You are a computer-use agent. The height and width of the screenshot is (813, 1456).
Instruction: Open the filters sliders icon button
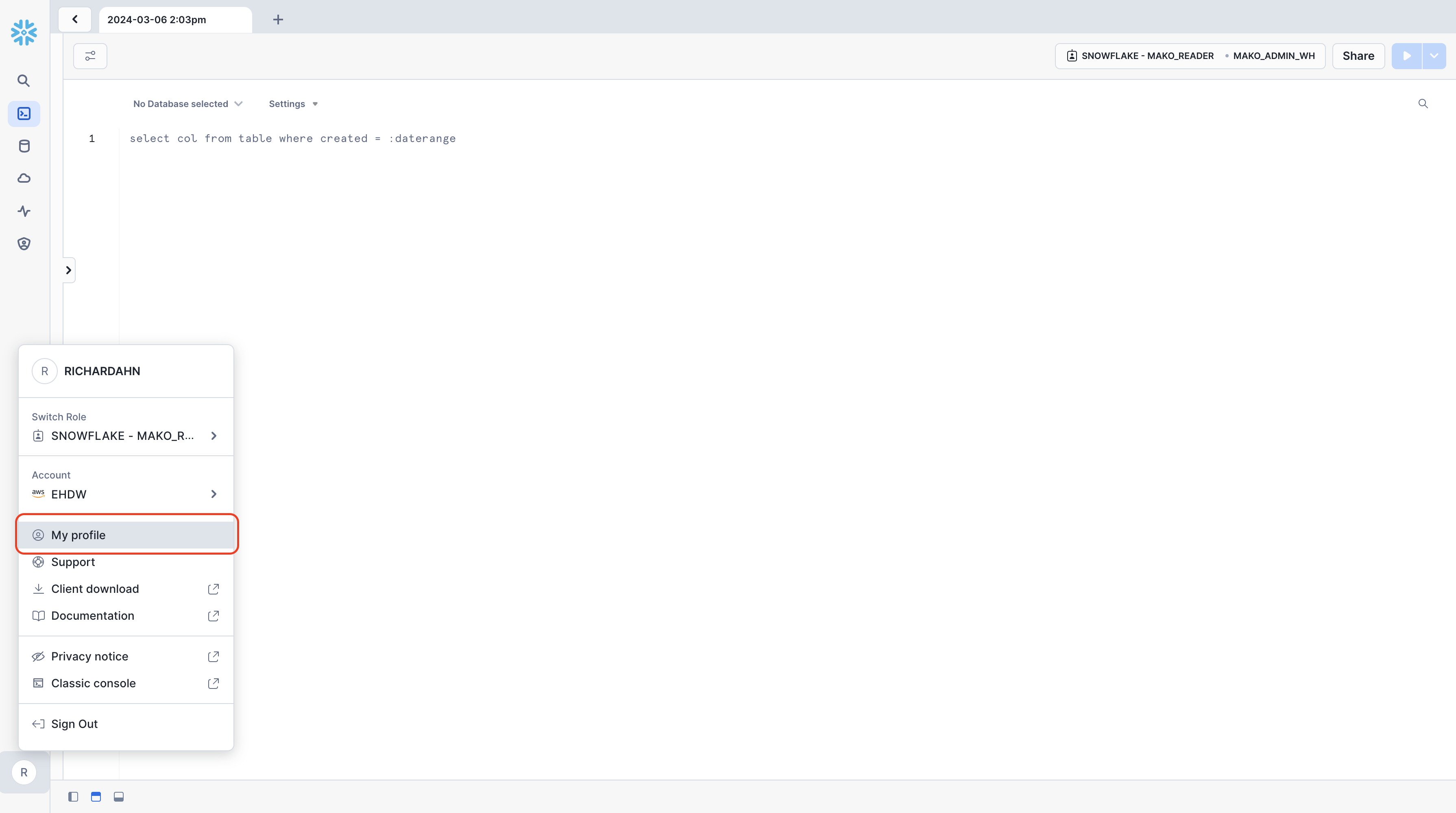tap(90, 56)
